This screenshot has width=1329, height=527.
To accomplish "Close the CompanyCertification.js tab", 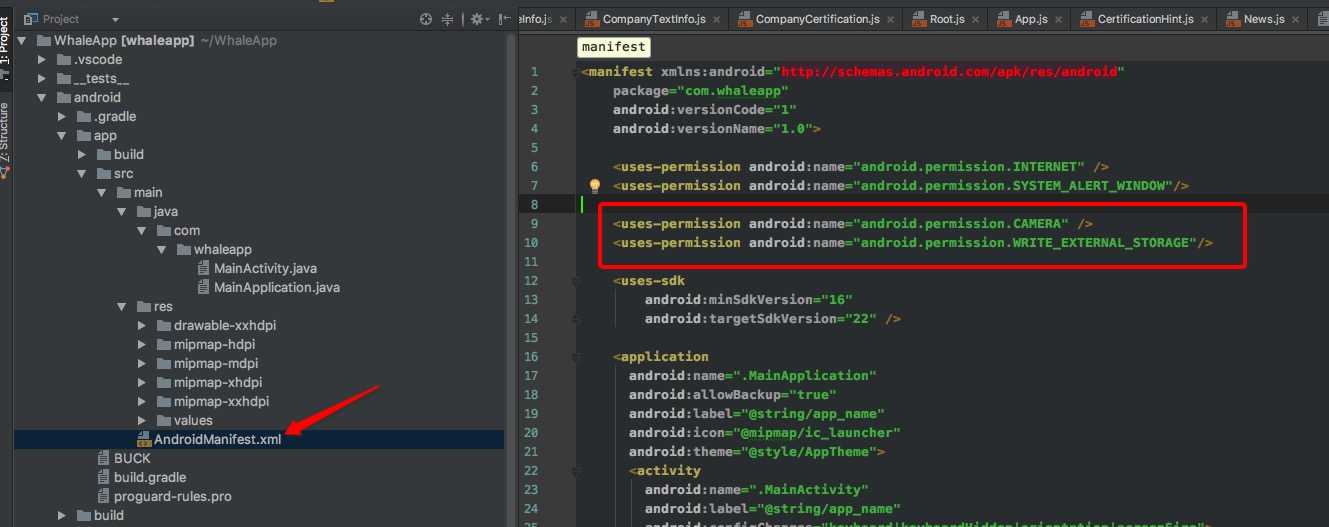I will (889, 20).
